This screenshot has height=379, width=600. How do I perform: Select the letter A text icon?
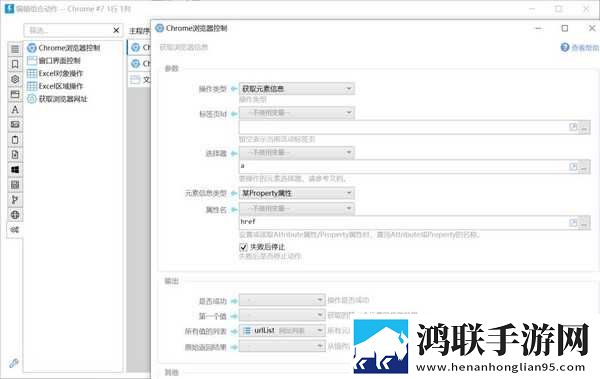(15, 109)
